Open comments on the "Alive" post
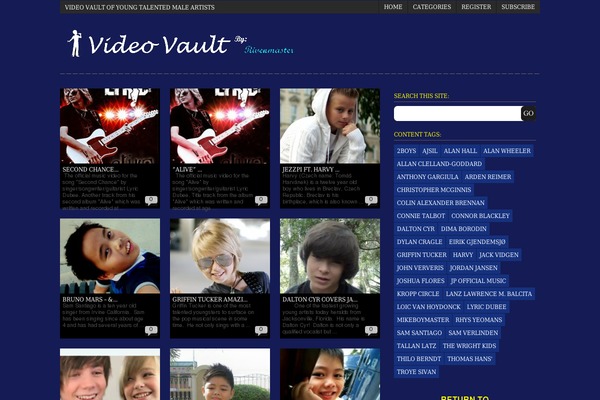 (x=261, y=200)
